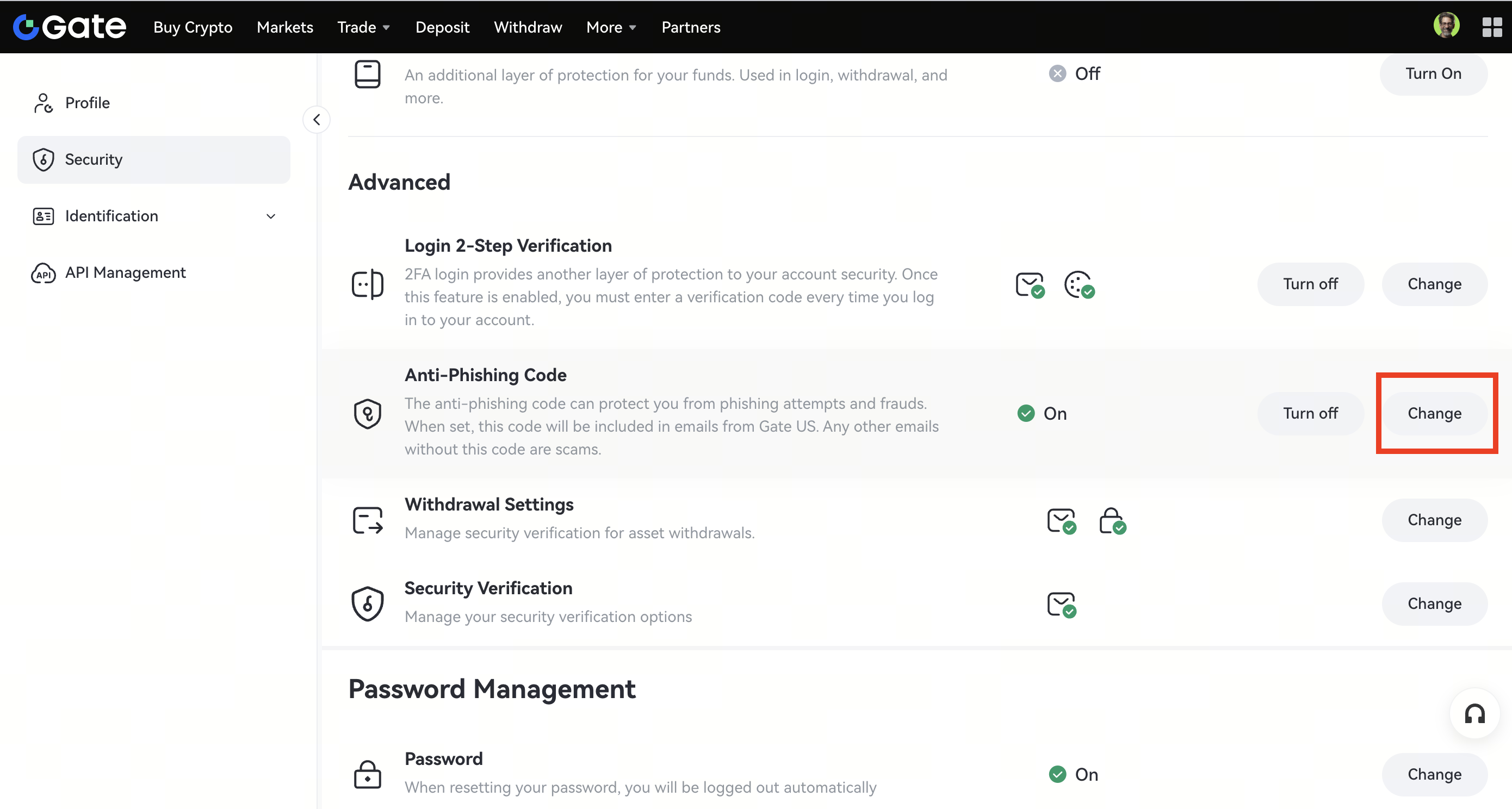
Task: Open Markets in top navigation
Action: 284,27
